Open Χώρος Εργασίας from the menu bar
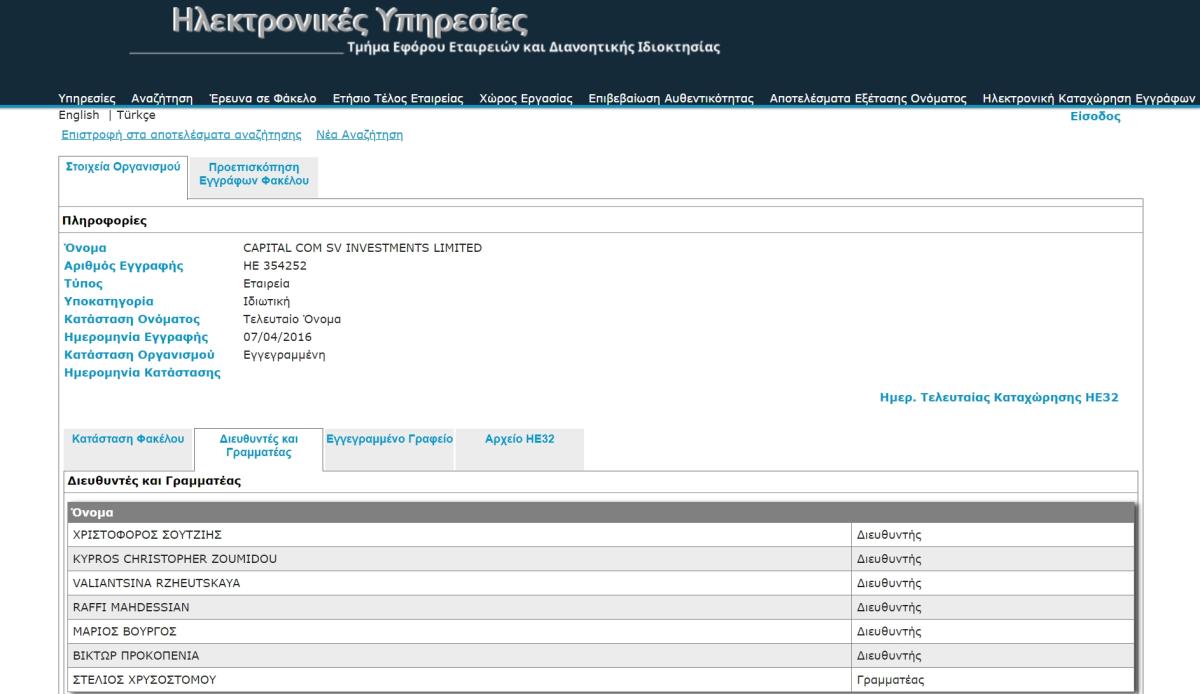Viewport: 1200px width, 694px height. pyautogui.click(x=525, y=98)
